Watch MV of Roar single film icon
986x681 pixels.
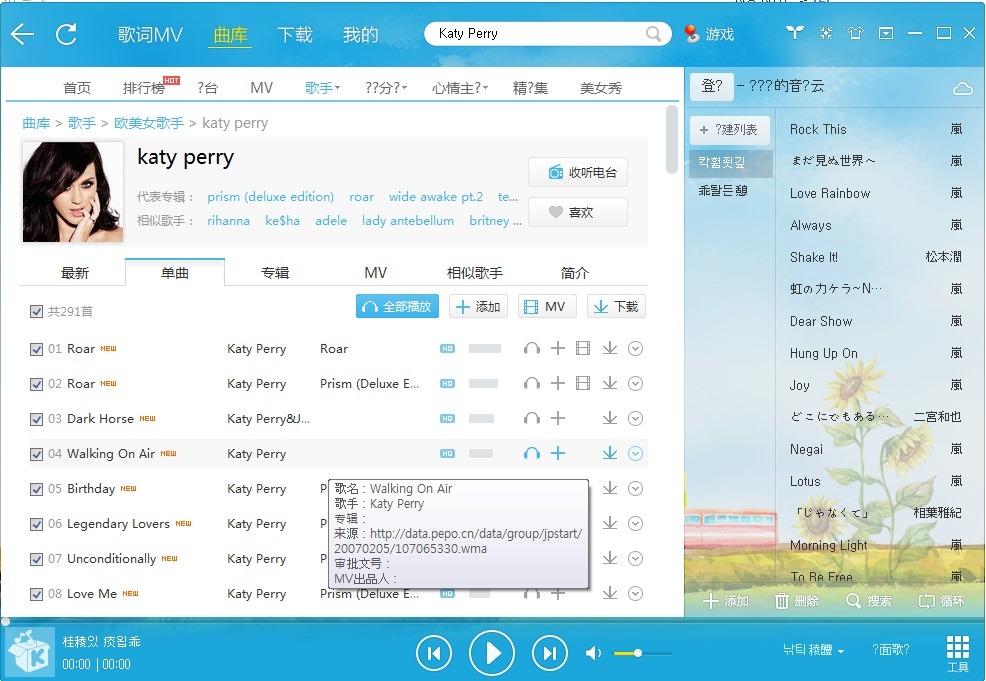(583, 348)
